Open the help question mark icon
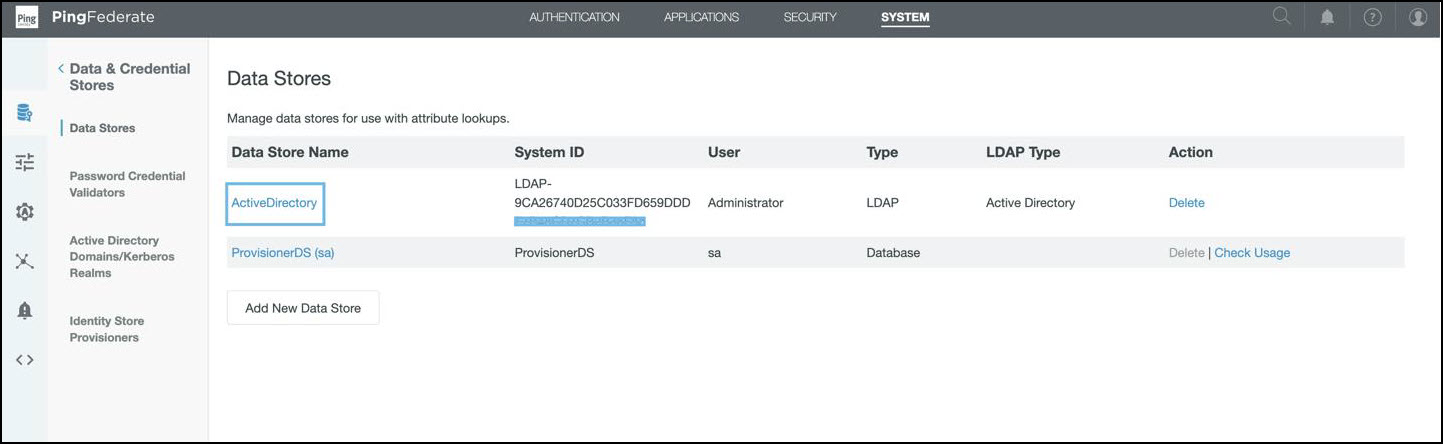 1372,18
